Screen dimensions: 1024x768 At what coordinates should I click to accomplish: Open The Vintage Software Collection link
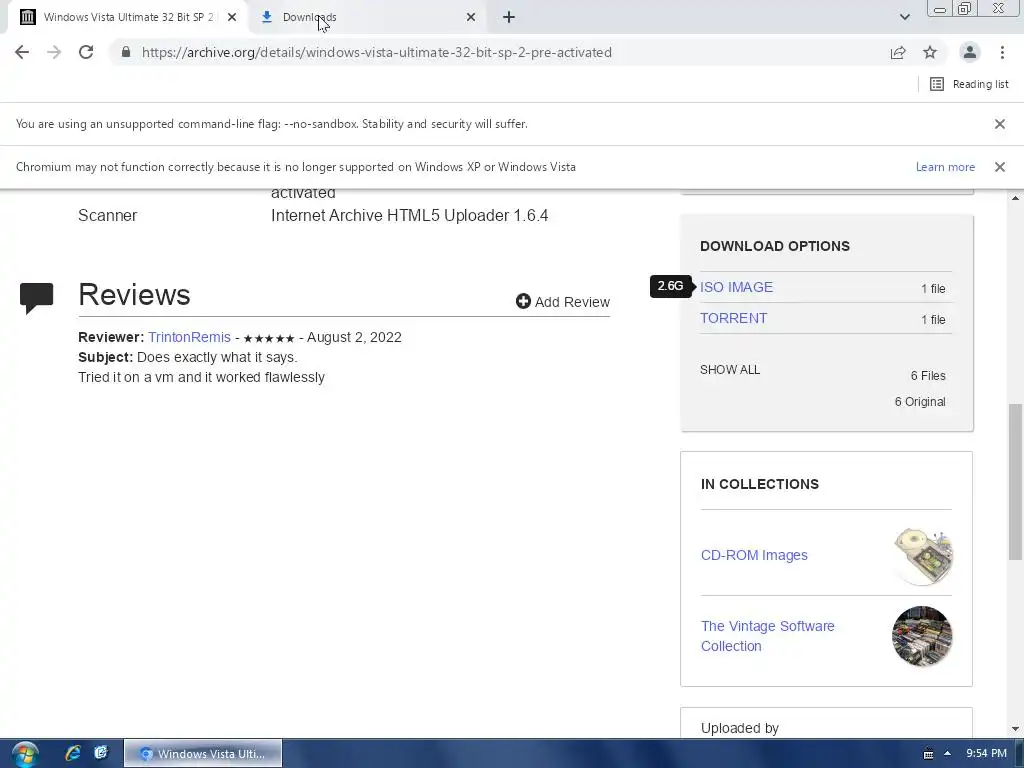[767, 636]
